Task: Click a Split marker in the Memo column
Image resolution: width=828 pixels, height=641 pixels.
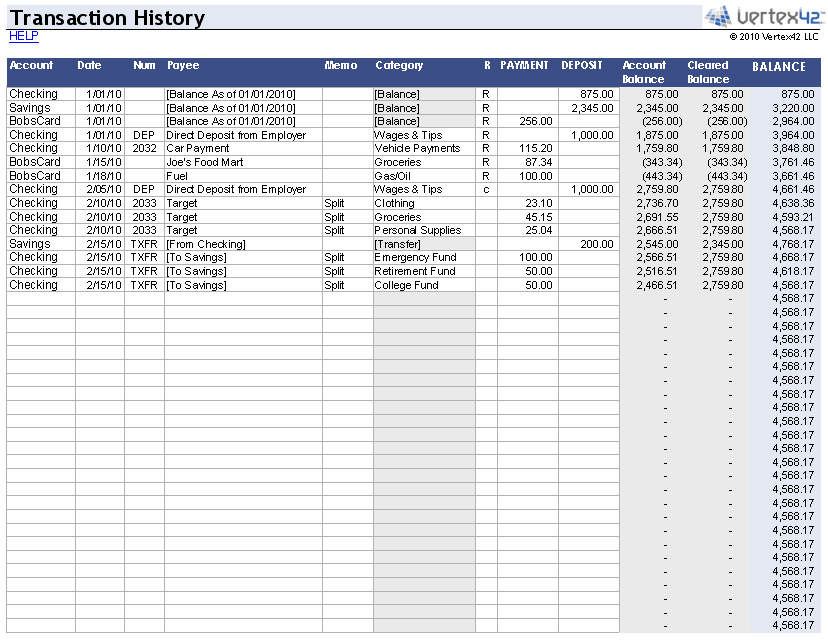Action: coord(335,203)
